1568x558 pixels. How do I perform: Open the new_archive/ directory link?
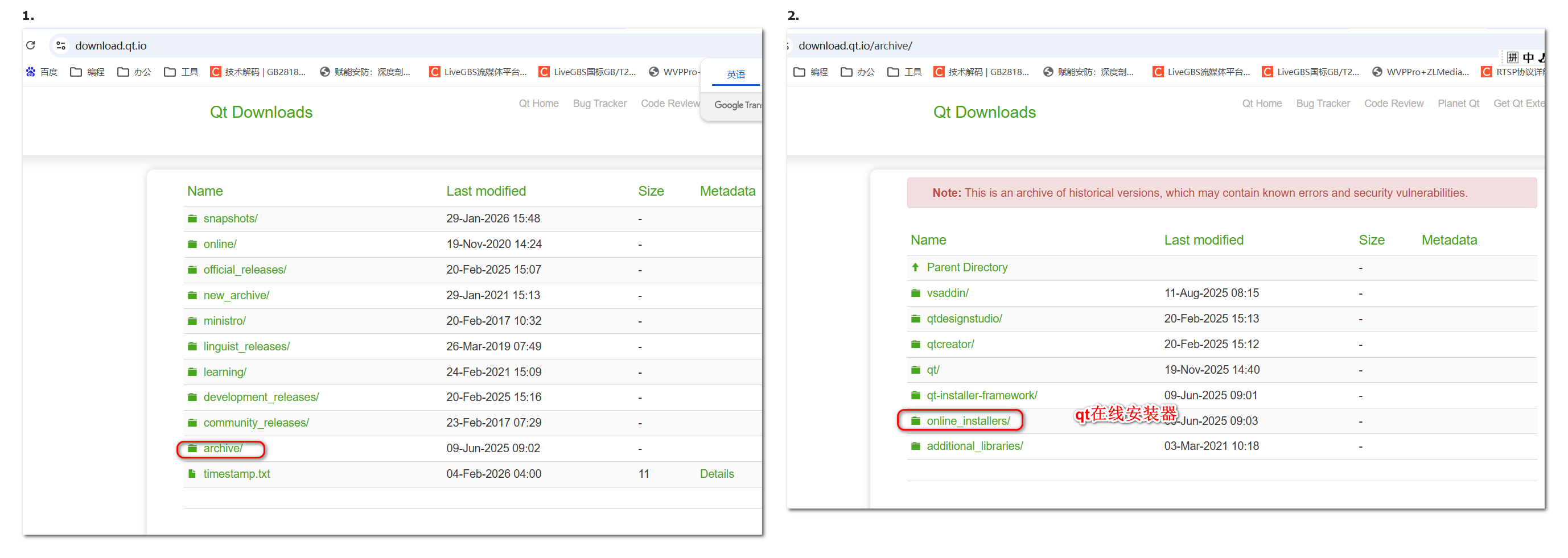point(236,295)
